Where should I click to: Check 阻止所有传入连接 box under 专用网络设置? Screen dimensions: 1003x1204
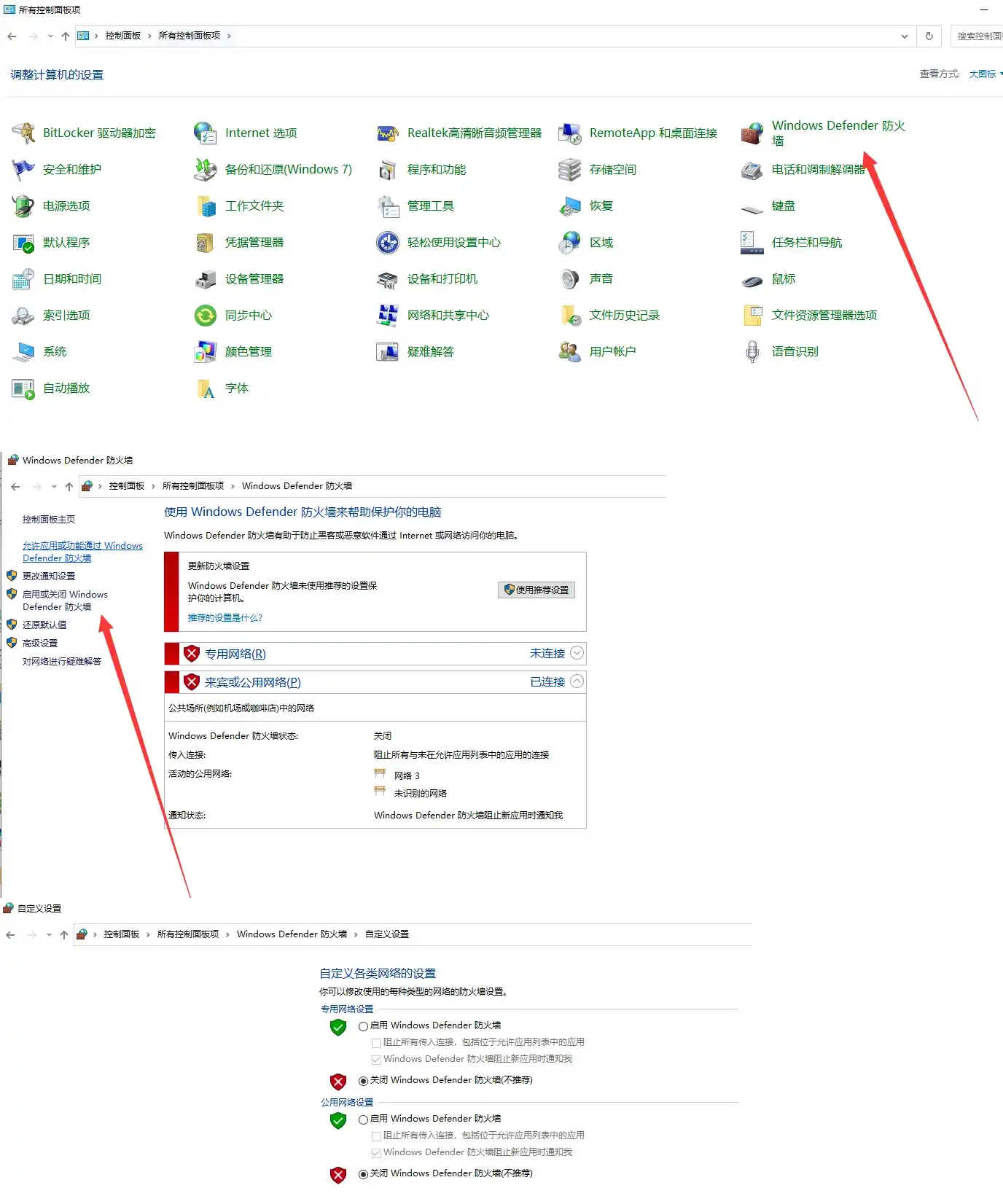[376, 1043]
